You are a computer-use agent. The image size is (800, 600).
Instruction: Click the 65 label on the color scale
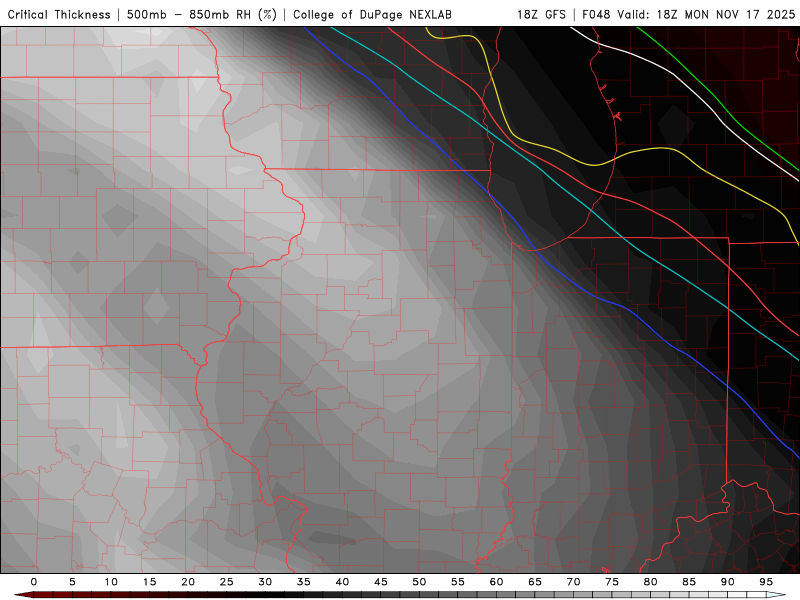(x=535, y=582)
